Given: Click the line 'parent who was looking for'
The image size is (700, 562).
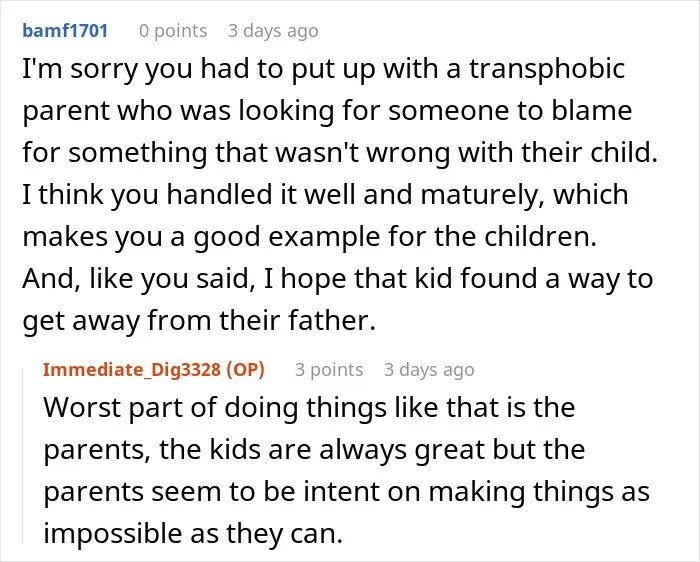Looking at the screenshot, I should (x=327, y=111).
